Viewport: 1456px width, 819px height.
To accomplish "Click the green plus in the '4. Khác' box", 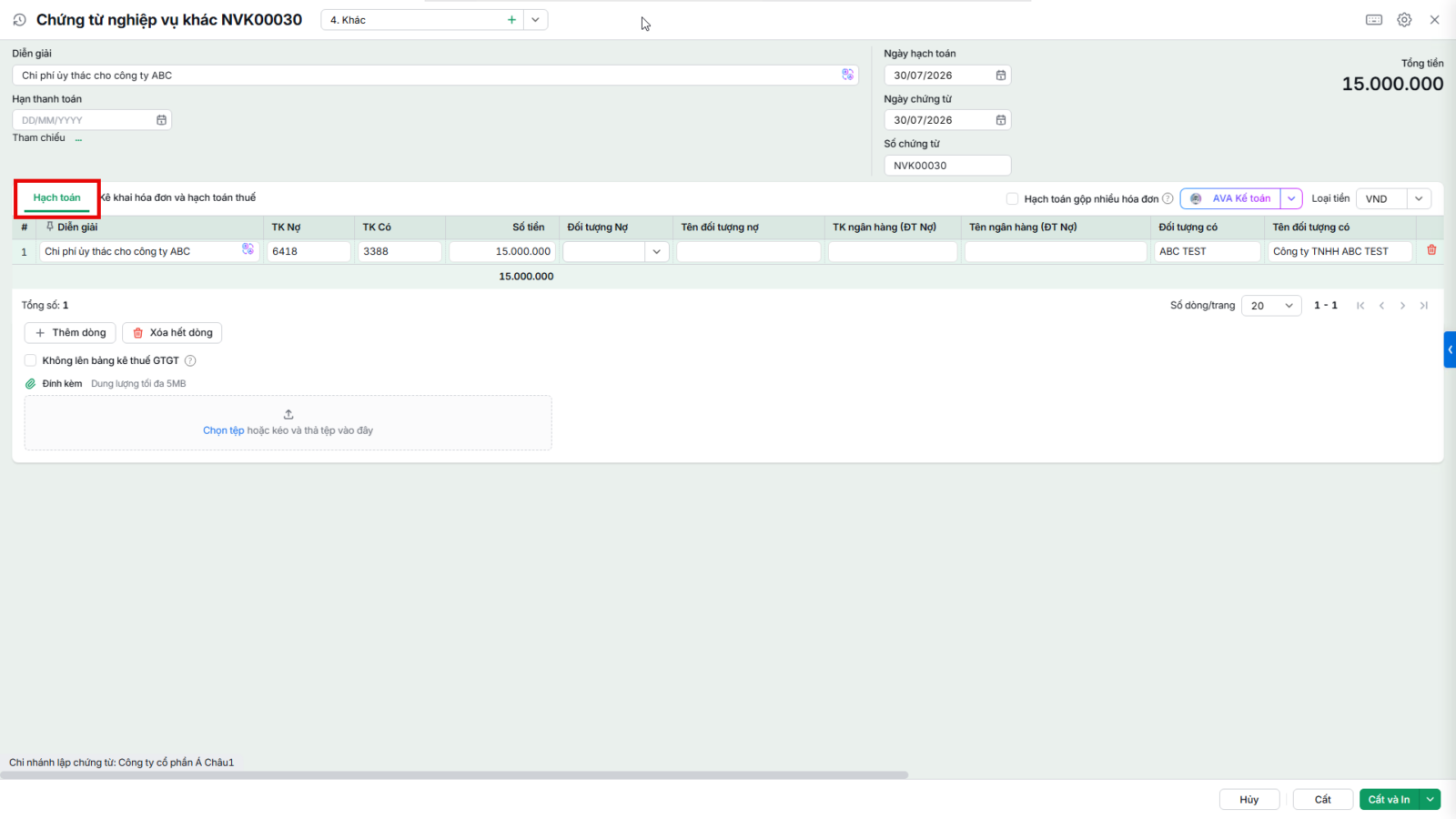I will coord(511,20).
